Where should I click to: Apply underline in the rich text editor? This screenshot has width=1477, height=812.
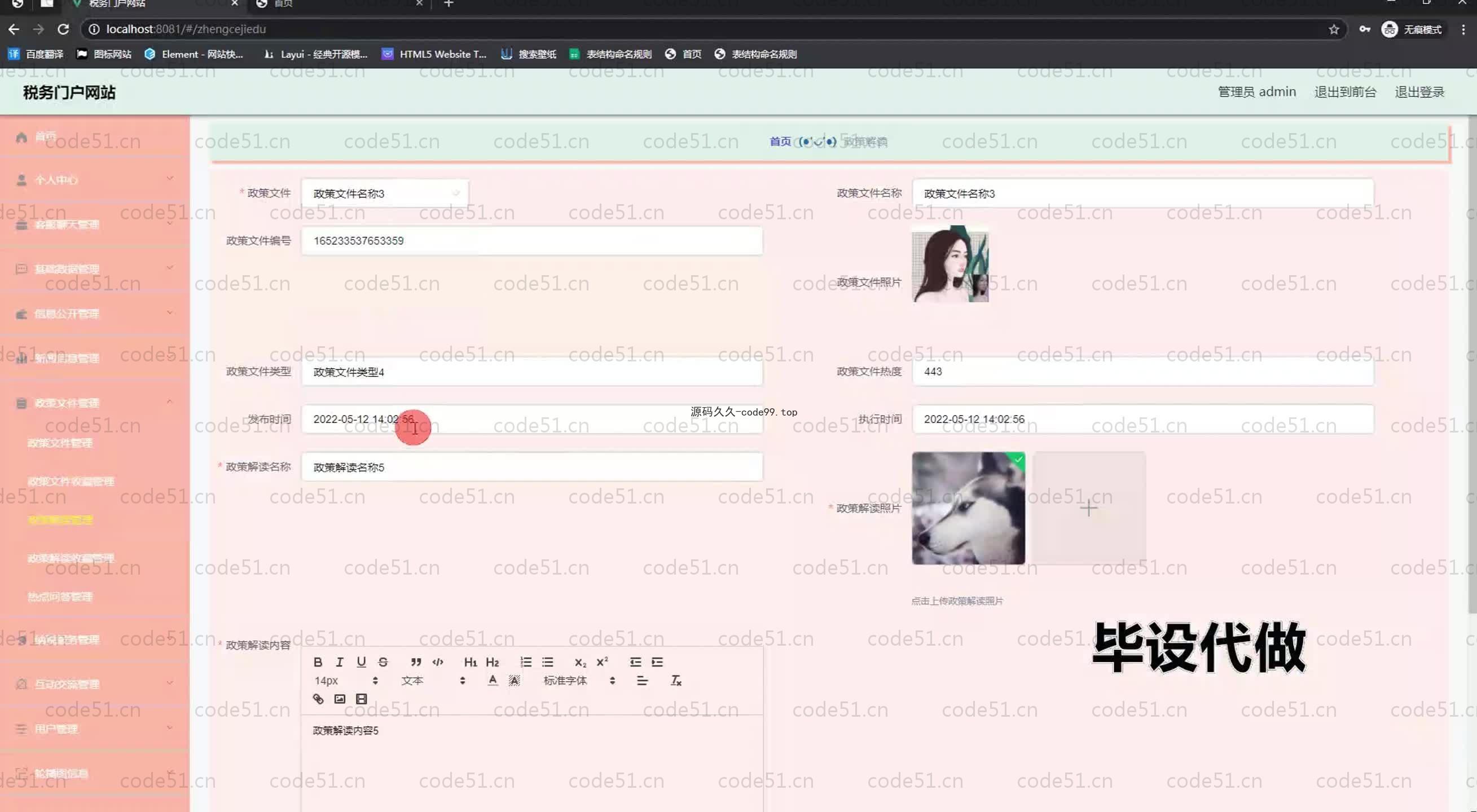pos(361,662)
